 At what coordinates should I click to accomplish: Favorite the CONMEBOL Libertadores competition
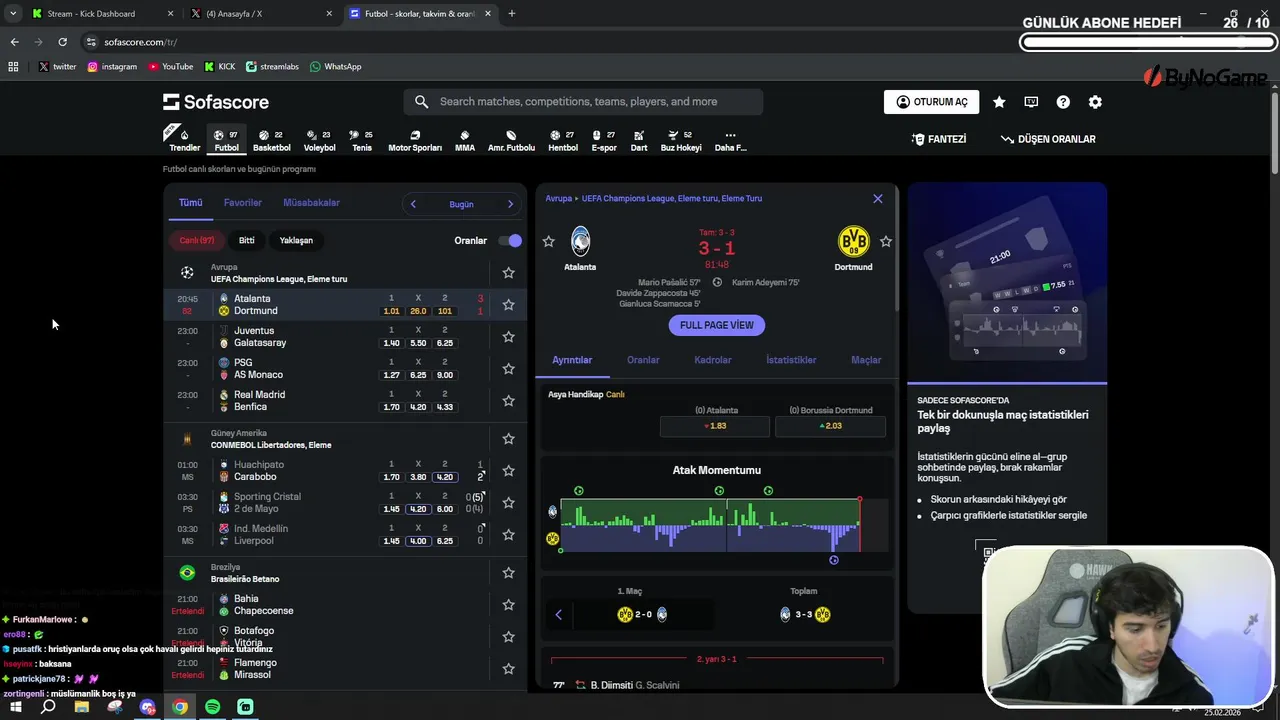(x=508, y=439)
